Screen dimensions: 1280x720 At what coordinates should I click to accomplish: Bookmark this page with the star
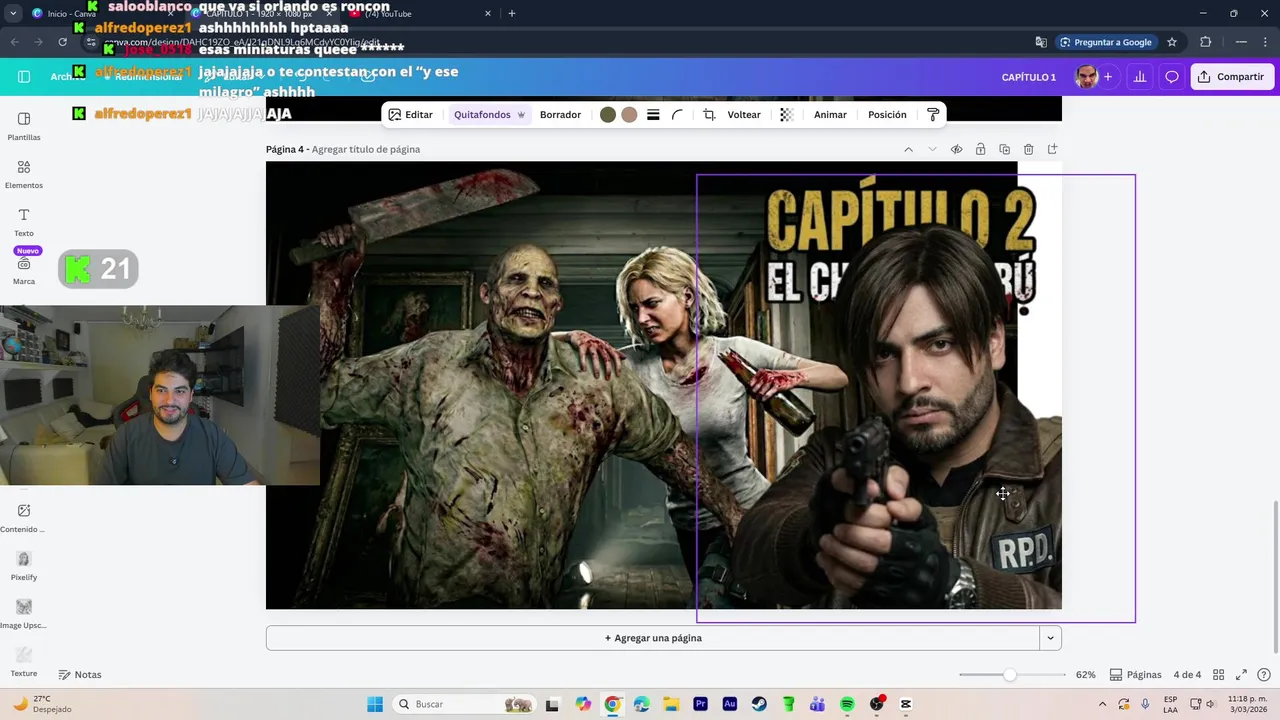(1172, 42)
